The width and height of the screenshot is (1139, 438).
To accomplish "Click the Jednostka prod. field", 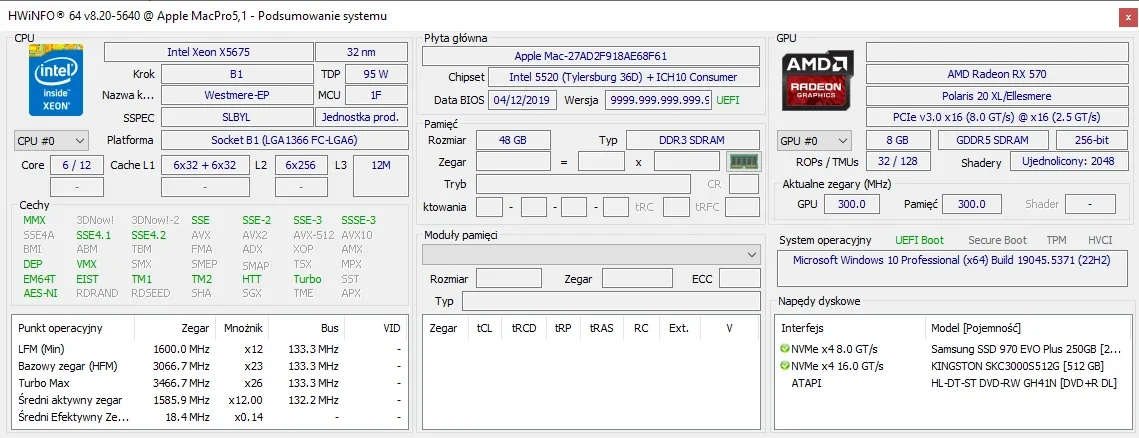I will (361, 117).
